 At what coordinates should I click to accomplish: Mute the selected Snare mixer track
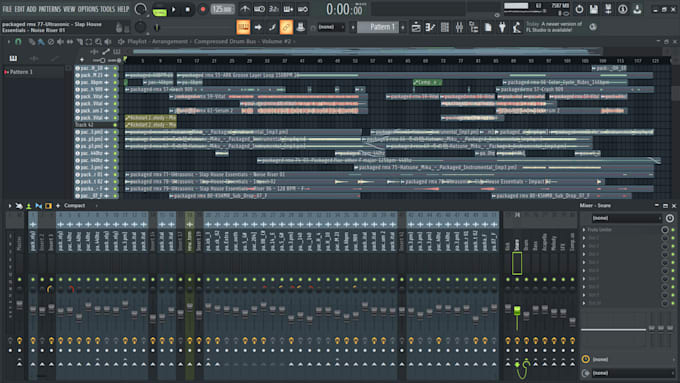click(517, 279)
